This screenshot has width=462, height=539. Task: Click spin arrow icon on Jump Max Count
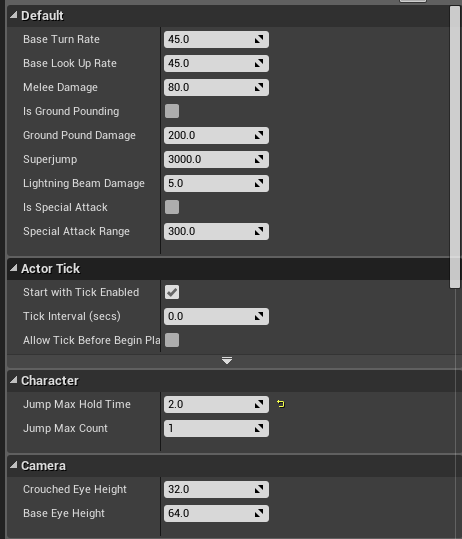pyautogui.click(x=259, y=428)
